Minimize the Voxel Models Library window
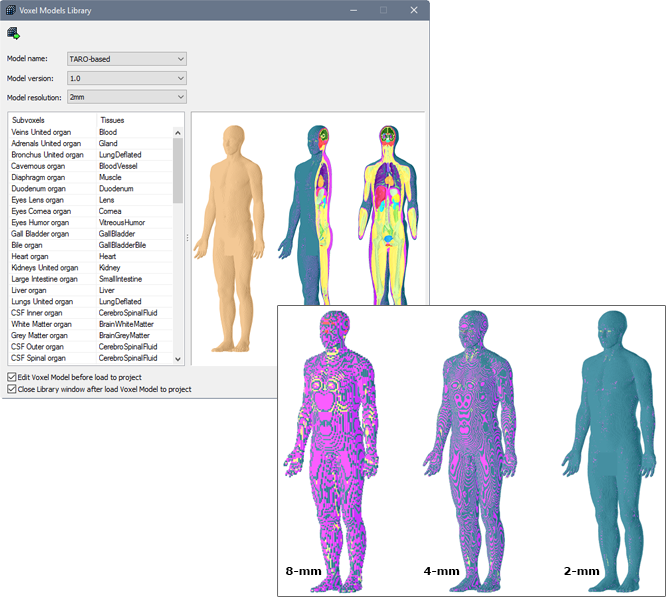 tap(350, 10)
